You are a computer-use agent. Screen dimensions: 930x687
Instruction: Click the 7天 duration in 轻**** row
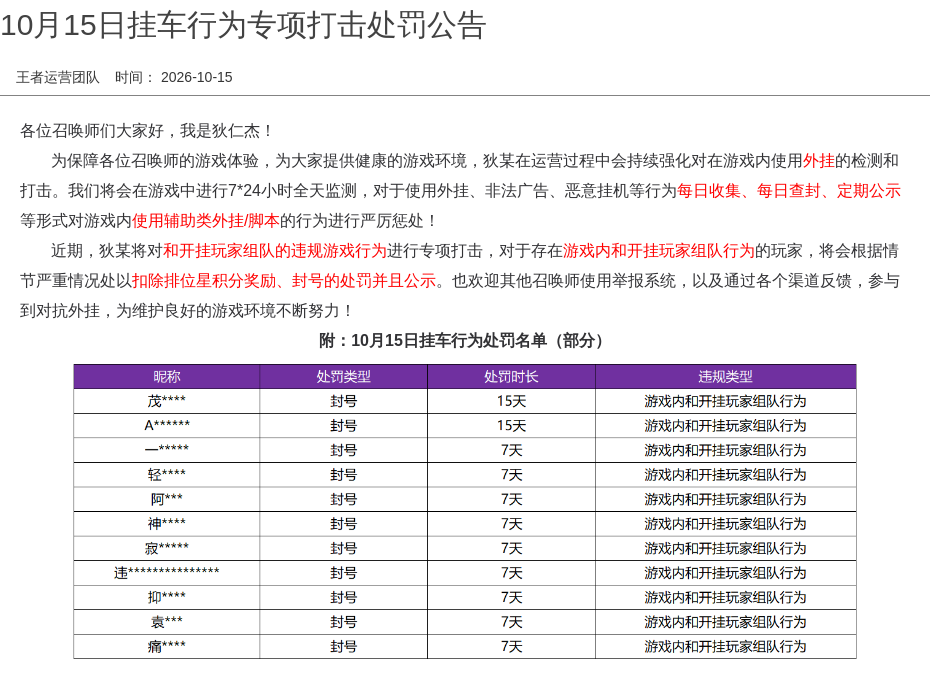511,475
